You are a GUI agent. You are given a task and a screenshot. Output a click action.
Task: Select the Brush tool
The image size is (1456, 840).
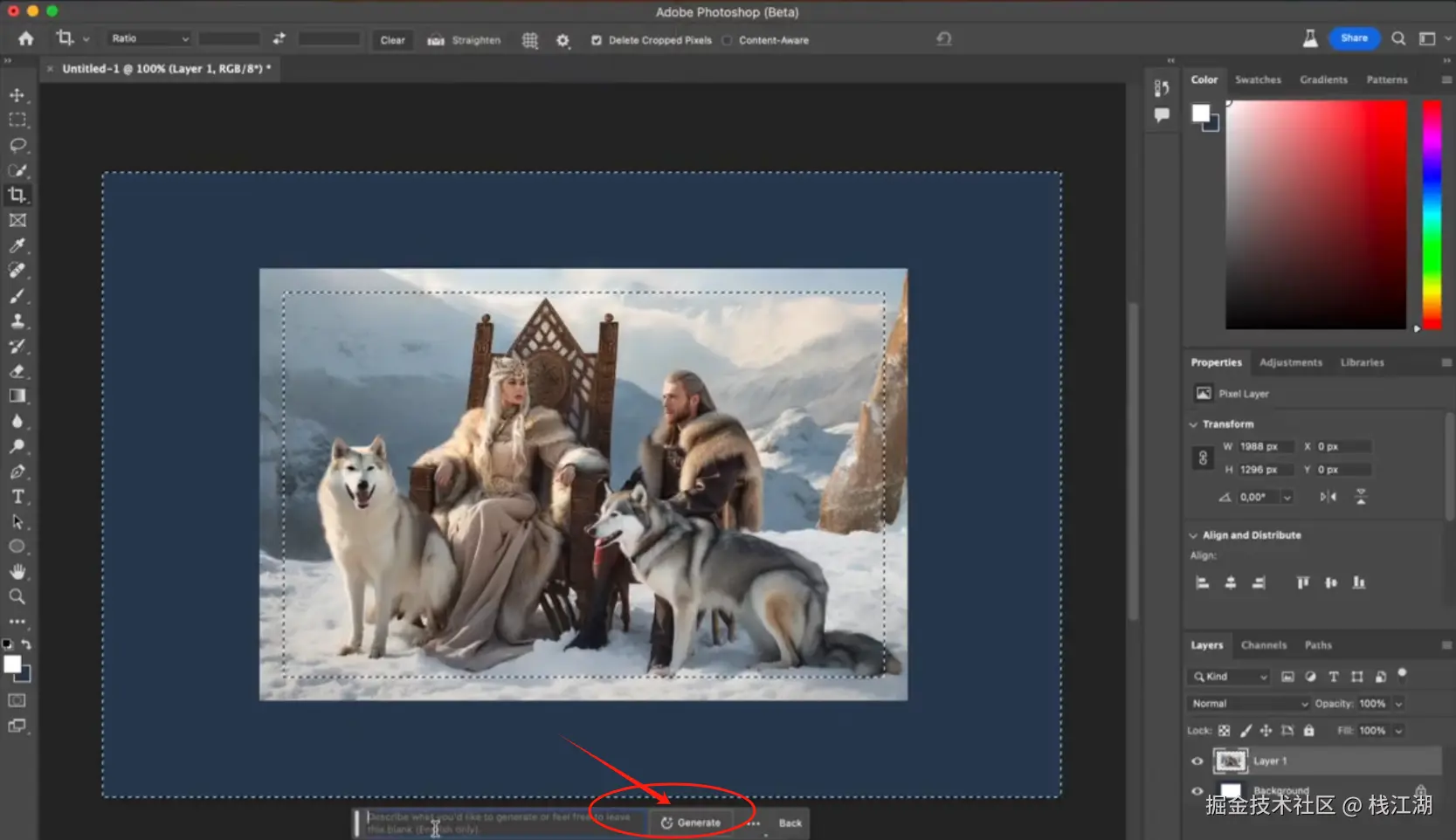[17, 296]
